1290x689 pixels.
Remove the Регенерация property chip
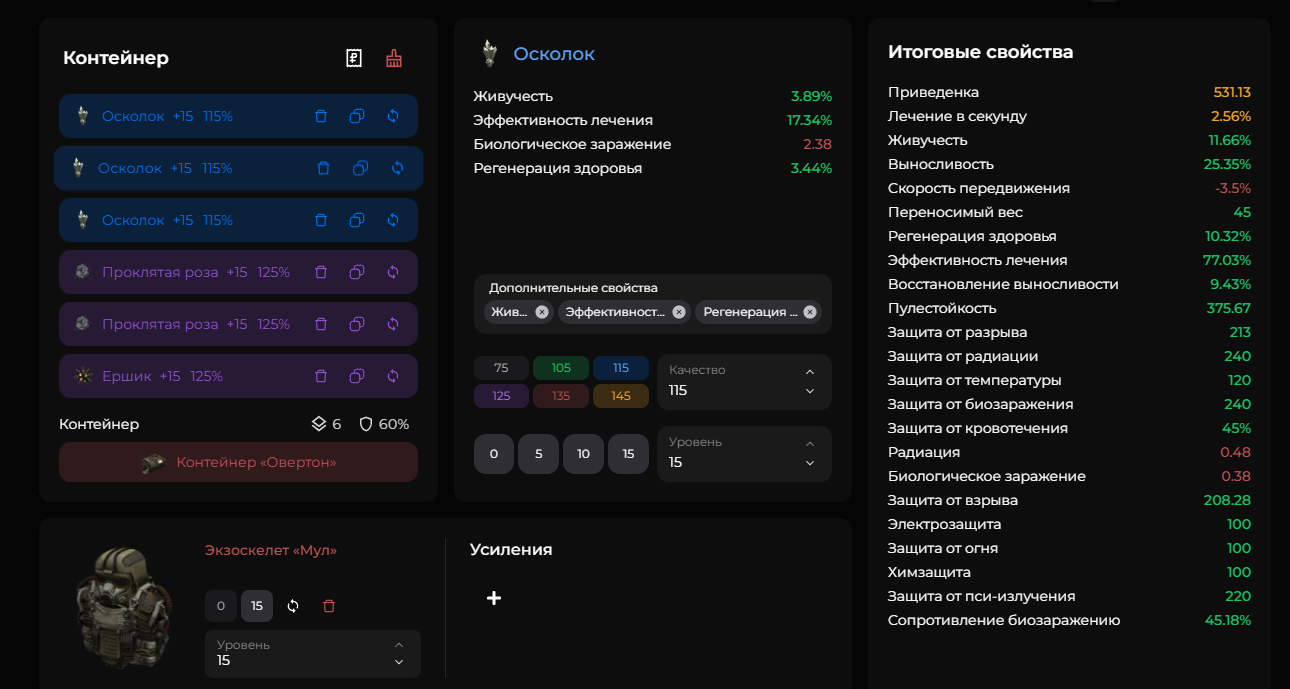(x=810, y=312)
